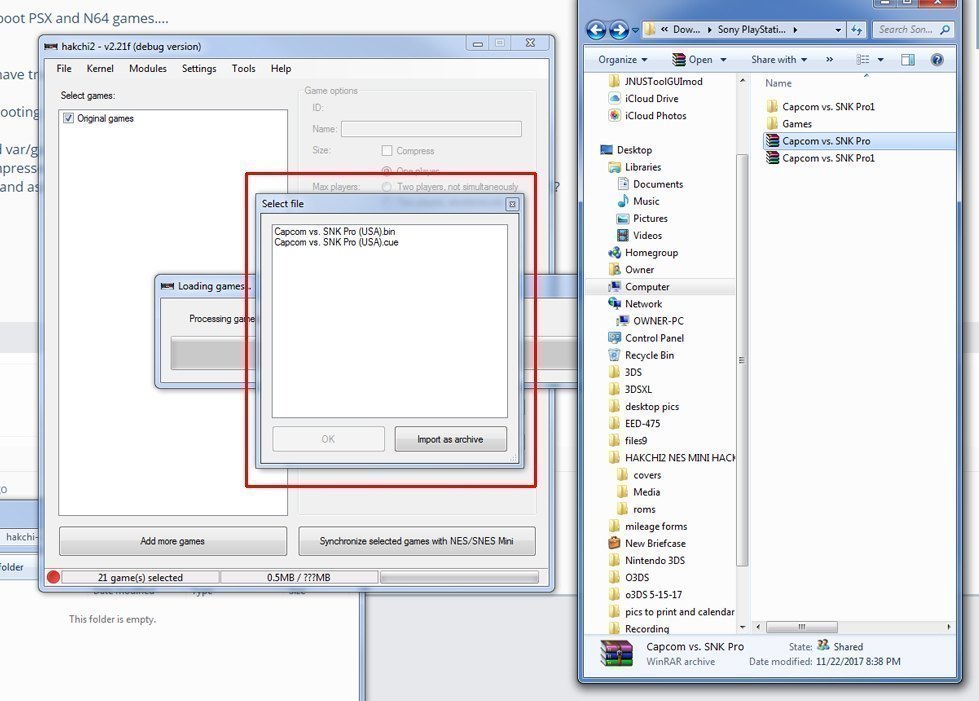Open the address bar history dropdown
Screen dimensions: 979x701
(838, 30)
